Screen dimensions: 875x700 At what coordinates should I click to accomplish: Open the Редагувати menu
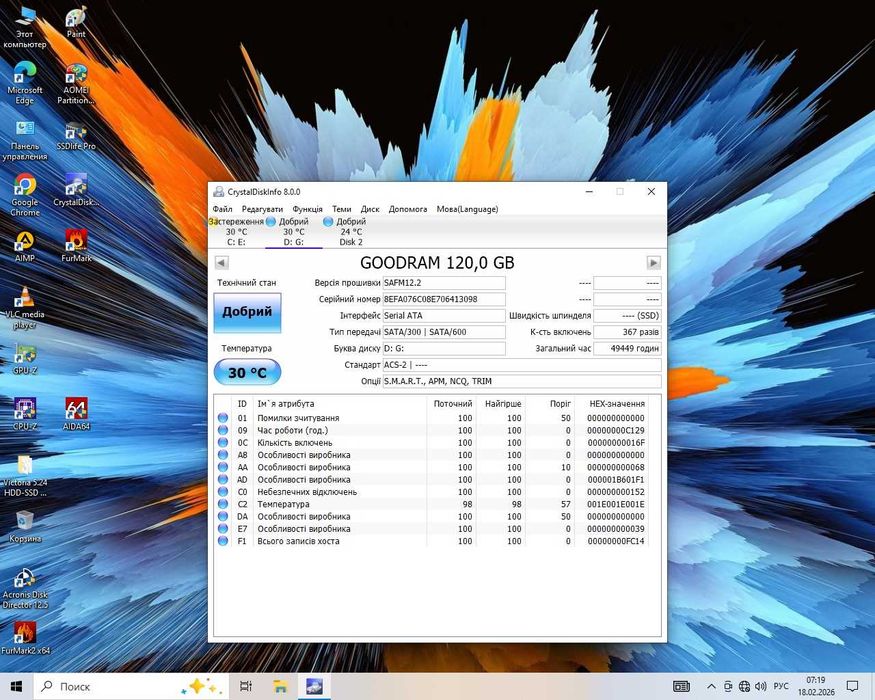pos(262,209)
